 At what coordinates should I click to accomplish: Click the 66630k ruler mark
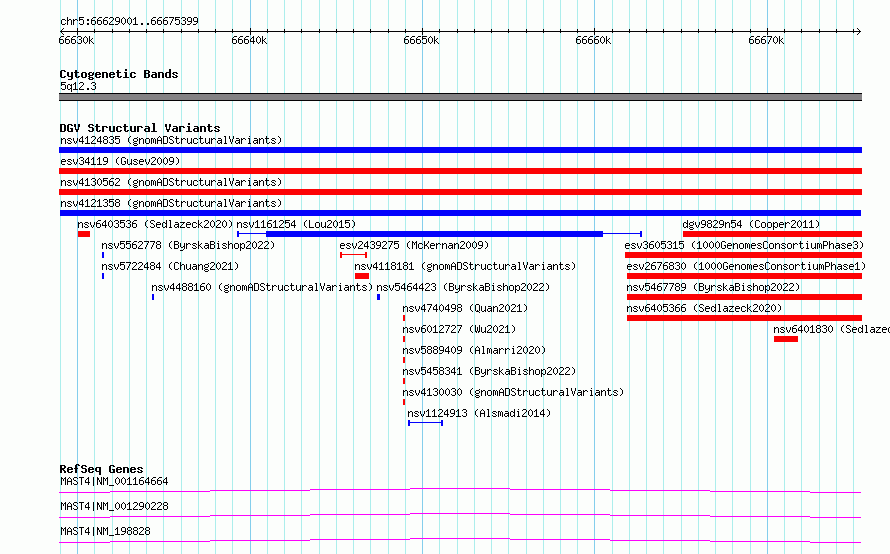click(76, 40)
